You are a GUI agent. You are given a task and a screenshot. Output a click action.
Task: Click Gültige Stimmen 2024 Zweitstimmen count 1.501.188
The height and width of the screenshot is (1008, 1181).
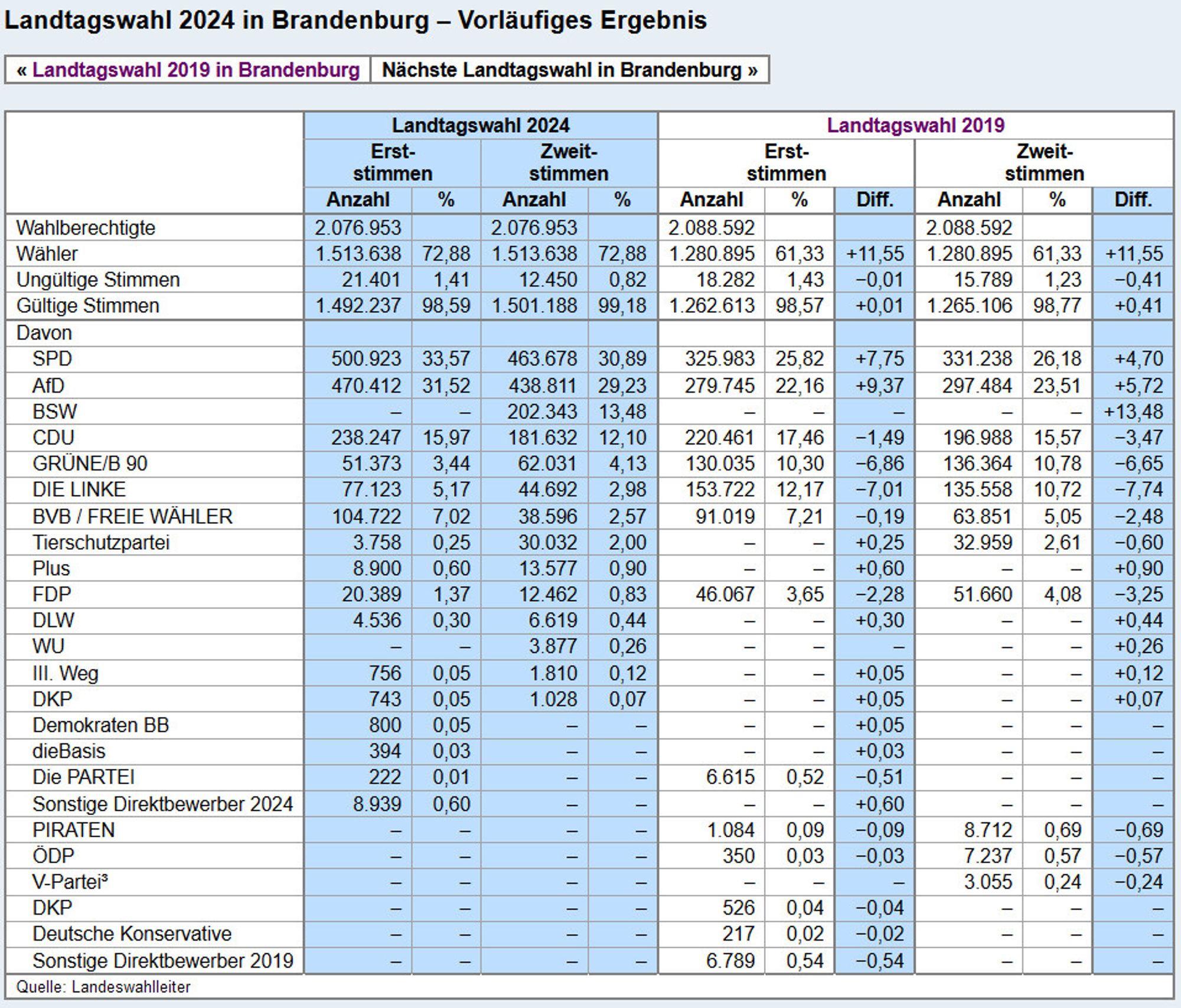pos(534,305)
